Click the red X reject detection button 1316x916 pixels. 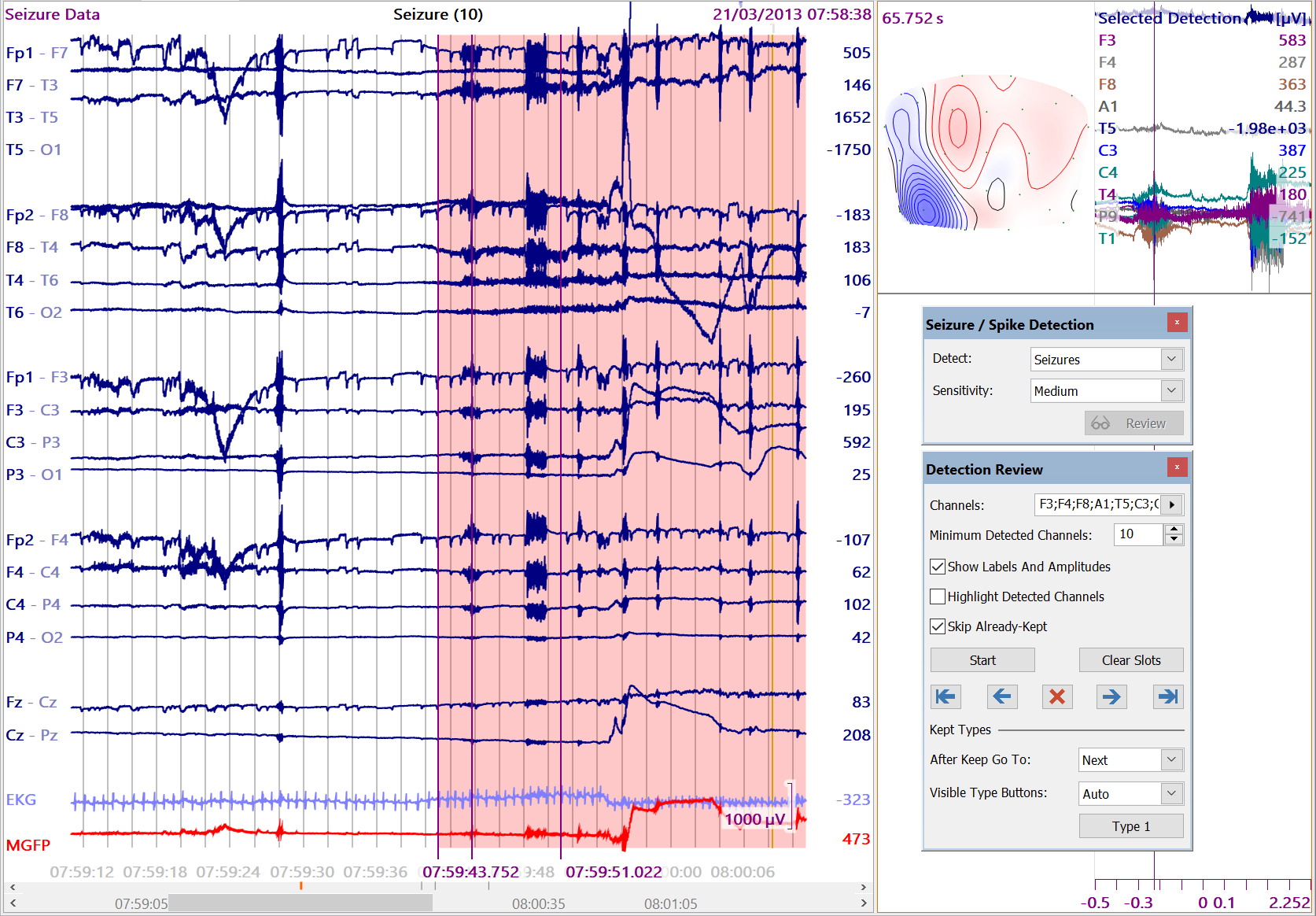point(1057,696)
